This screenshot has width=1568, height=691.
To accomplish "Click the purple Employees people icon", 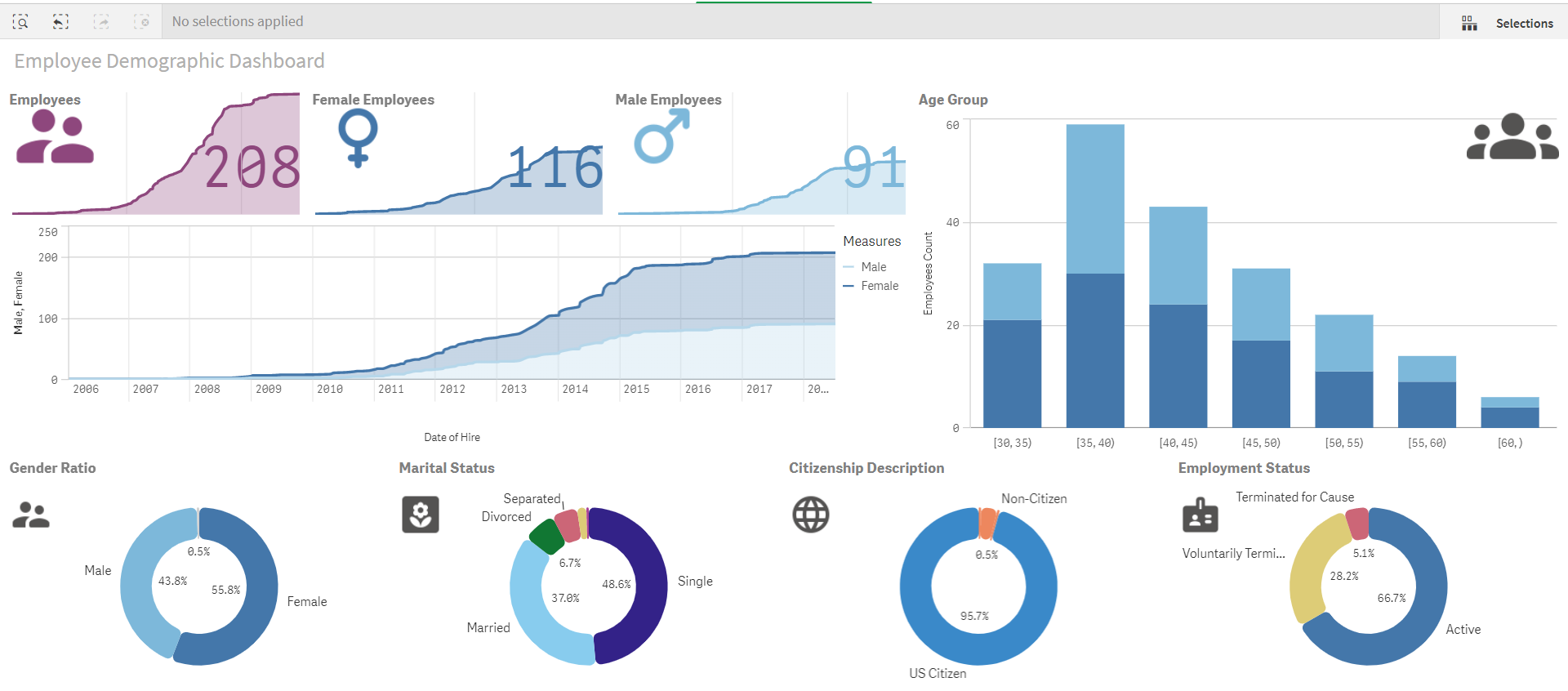I will [x=55, y=137].
